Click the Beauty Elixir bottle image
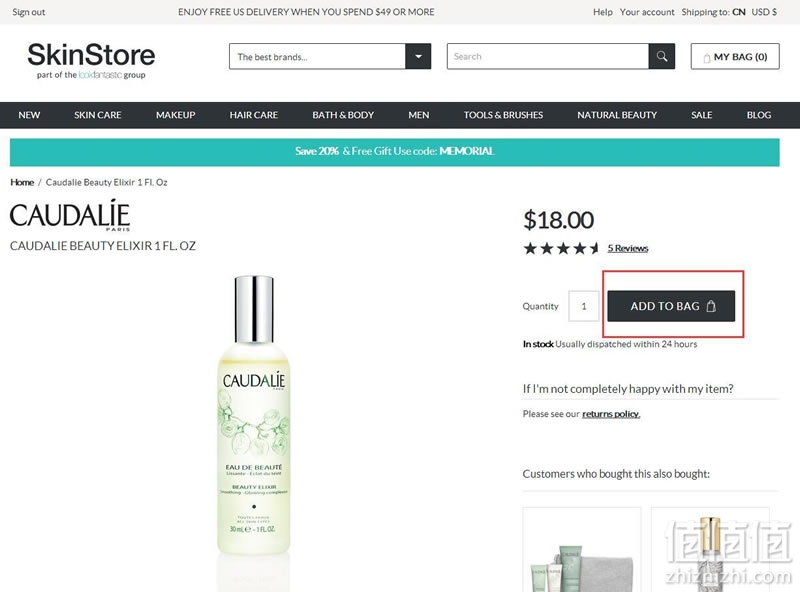The image size is (800, 592). (x=254, y=416)
